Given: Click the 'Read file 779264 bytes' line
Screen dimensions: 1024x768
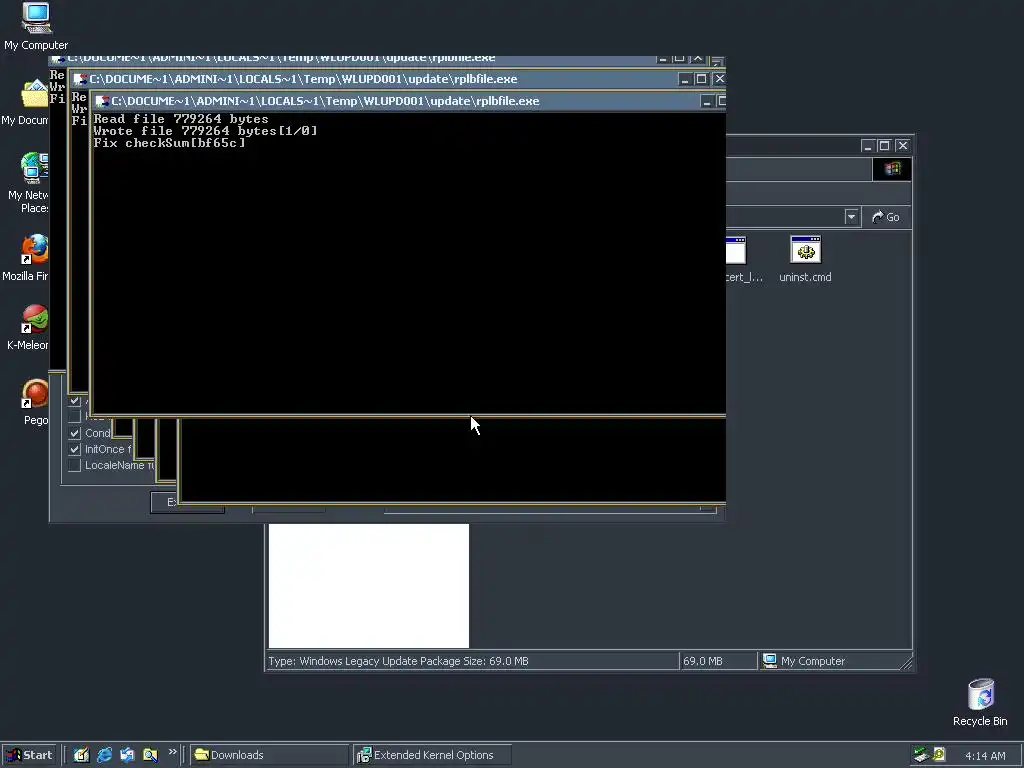Looking at the screenshot, I should click(181, 119).
